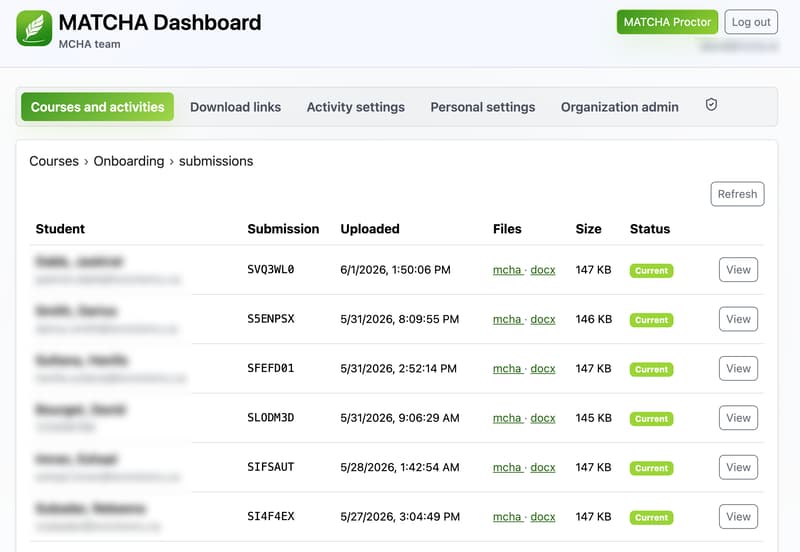This screenshot has width=800, height=552.
Task: Download docx file for SI4F4EX
Action: [x=543, y=517]
